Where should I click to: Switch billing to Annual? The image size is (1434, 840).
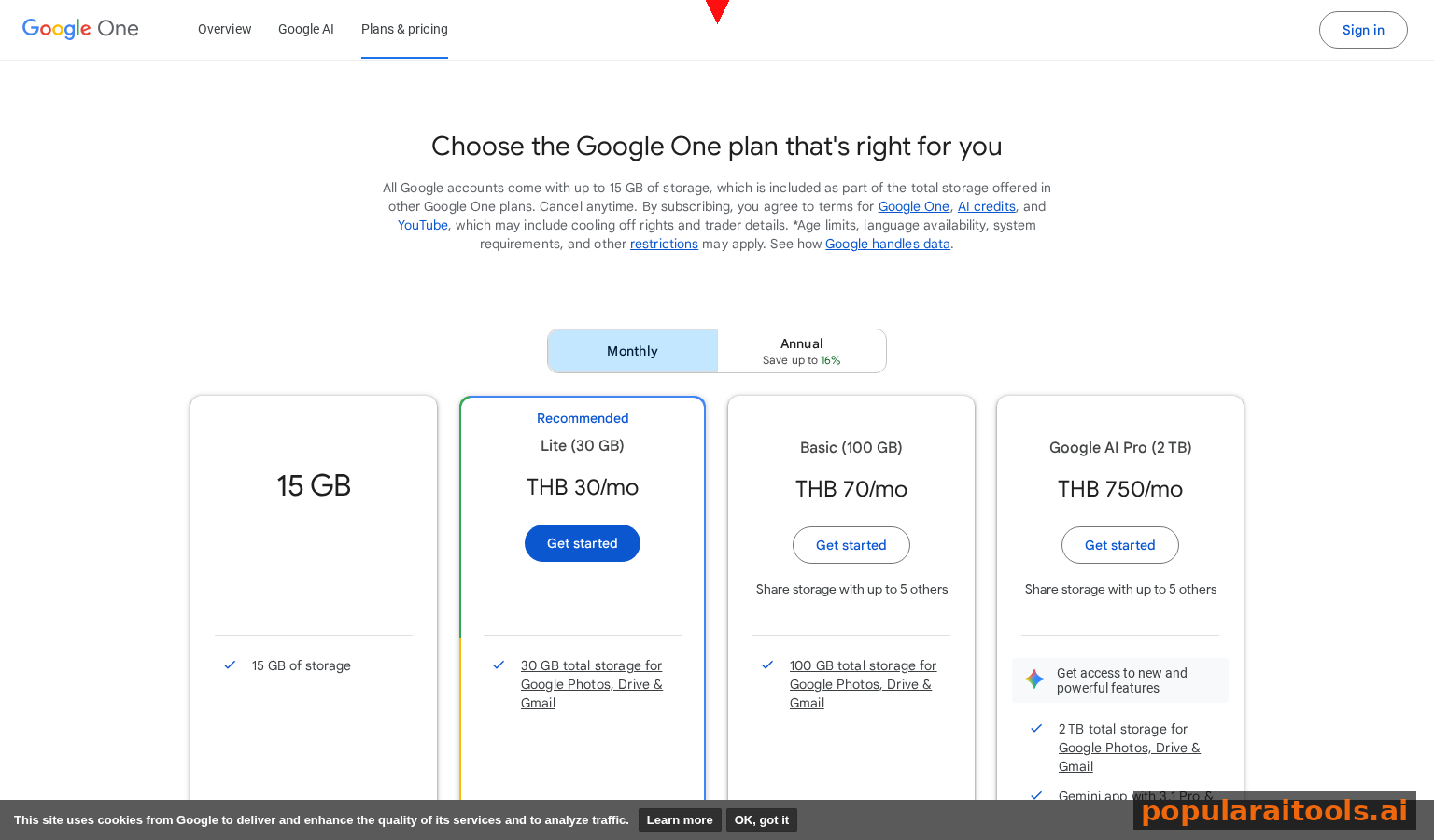tap(801, 350)
